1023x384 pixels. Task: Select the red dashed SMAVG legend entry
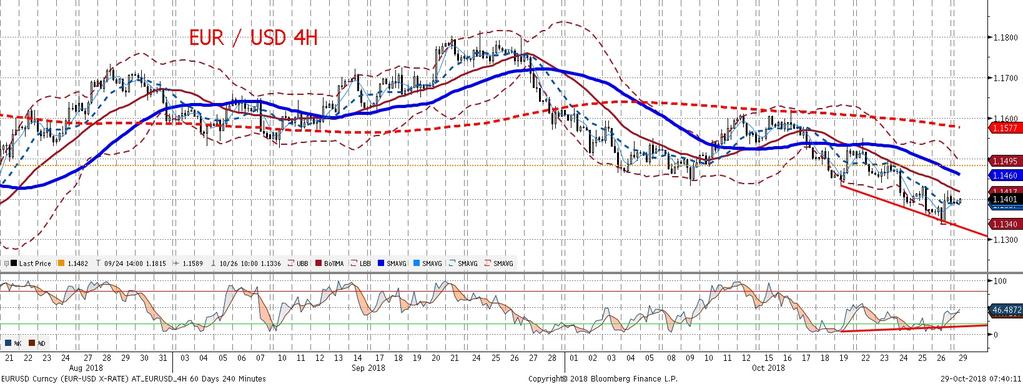point(498,263)
